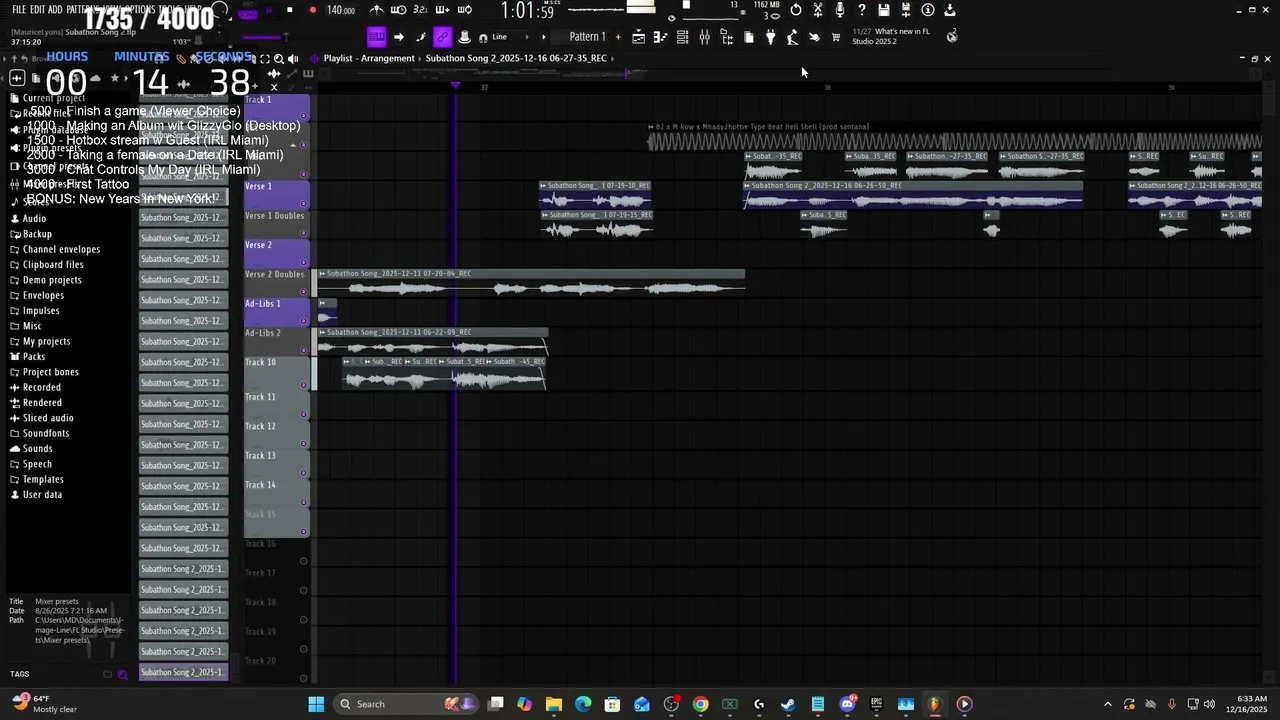Open the Browser tree icon in toolbar
Image resolution: width=1280 pixels, height=720 pixels.
tap(727, 37)
